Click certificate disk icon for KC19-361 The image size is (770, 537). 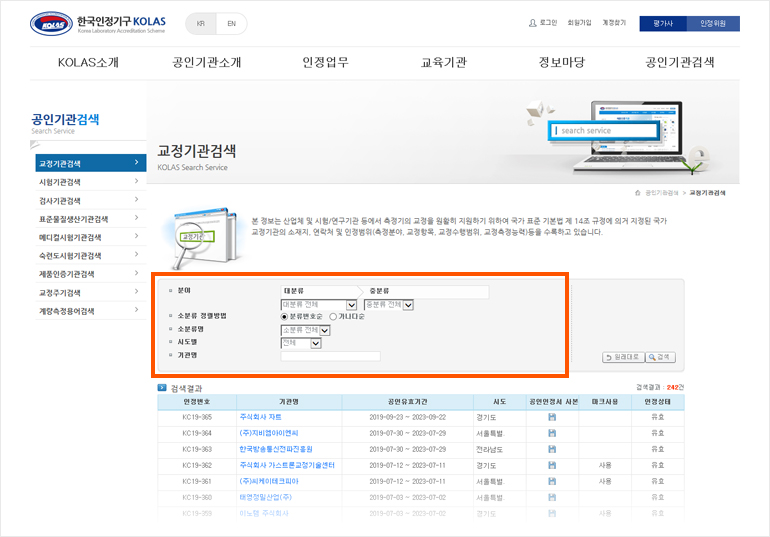552,481
